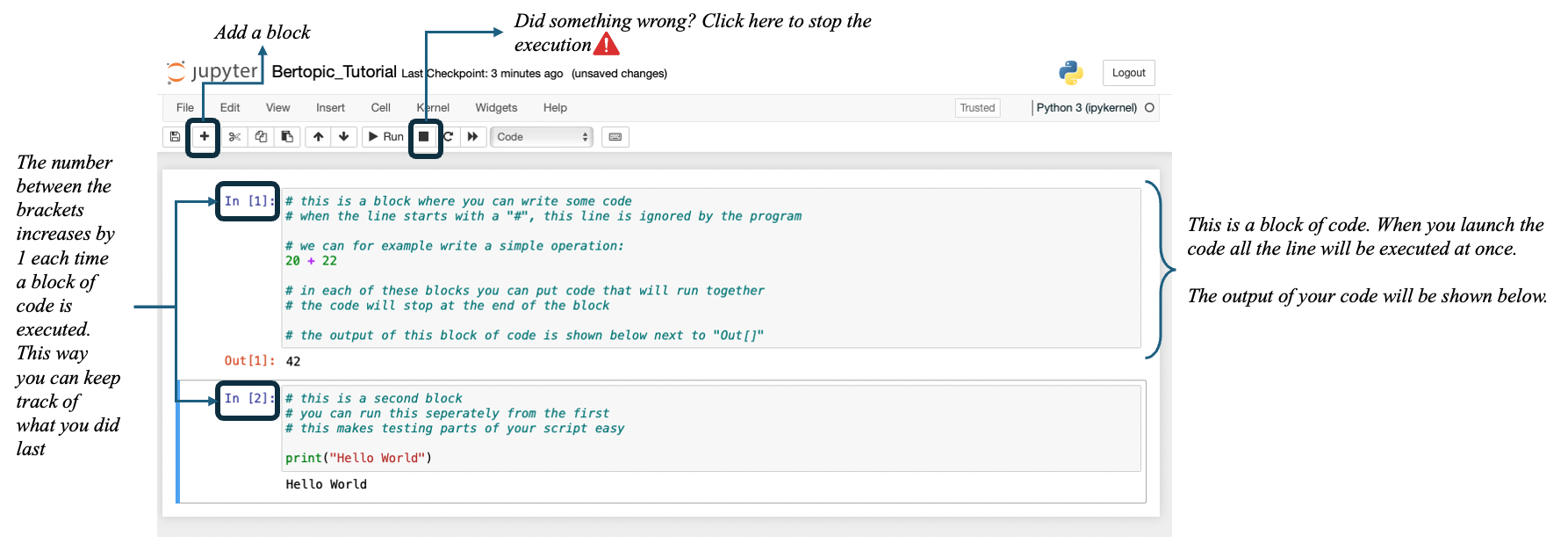The image size is (1568, 543).
Task: Click the save and checkpoint icon
Action: pyautogui.click(x=175, y=137)
